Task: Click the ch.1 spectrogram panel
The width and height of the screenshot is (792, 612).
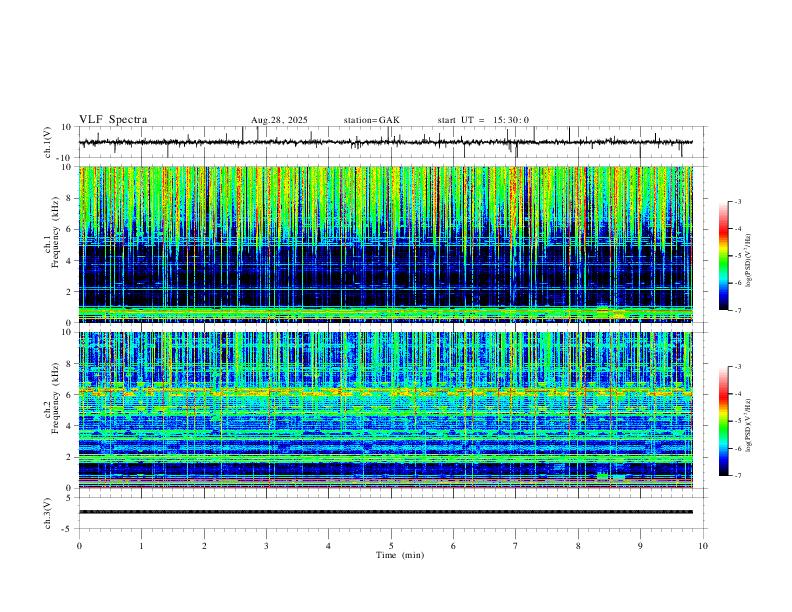Action: pyautogui.click(x=386, y=244)
